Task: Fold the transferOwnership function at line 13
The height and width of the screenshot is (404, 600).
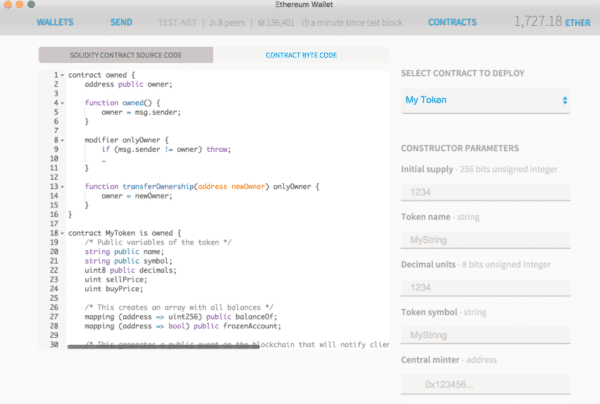Action: click(63, 186)
